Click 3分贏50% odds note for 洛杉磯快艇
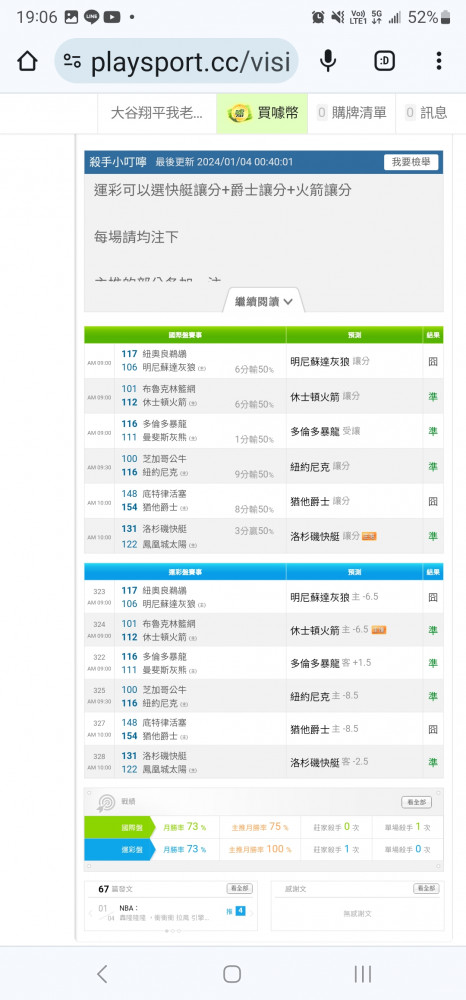Screen dimensions: 466x1000 tap(254, 531)
